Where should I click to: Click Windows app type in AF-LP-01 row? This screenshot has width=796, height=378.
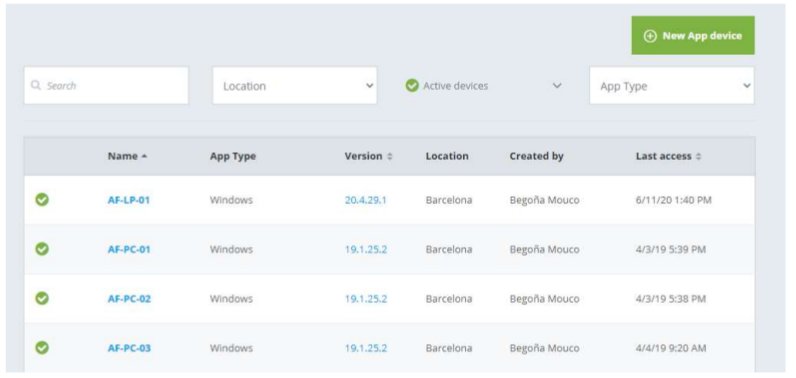pyautogui.click(x=231, y=200)
